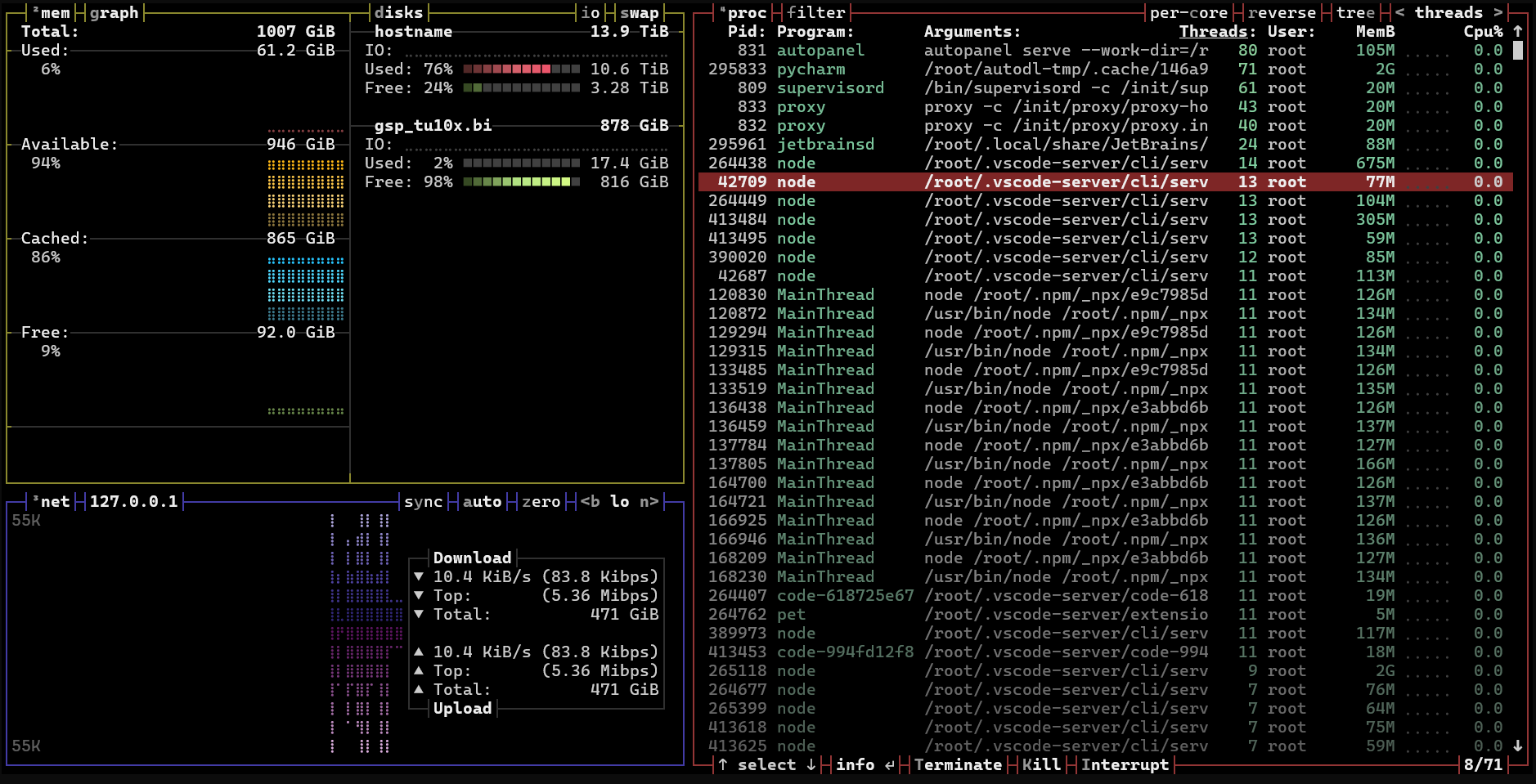Image resolution: width=1536 pixels, height=784 pixels.
Task: Toggle process tree view
Action: click(x=1355, y=12)
